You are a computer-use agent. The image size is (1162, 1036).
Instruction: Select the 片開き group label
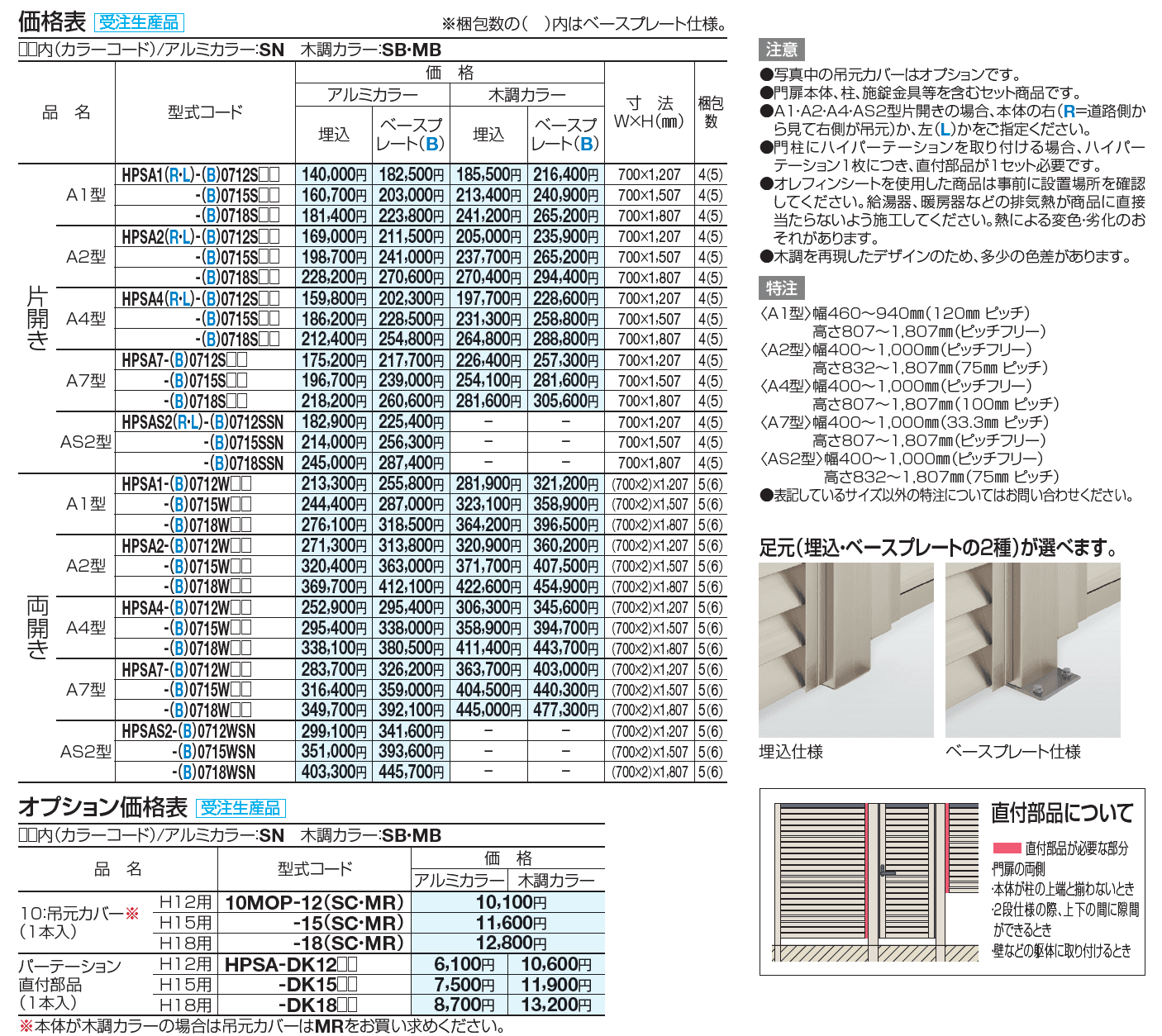coord(33,318)
